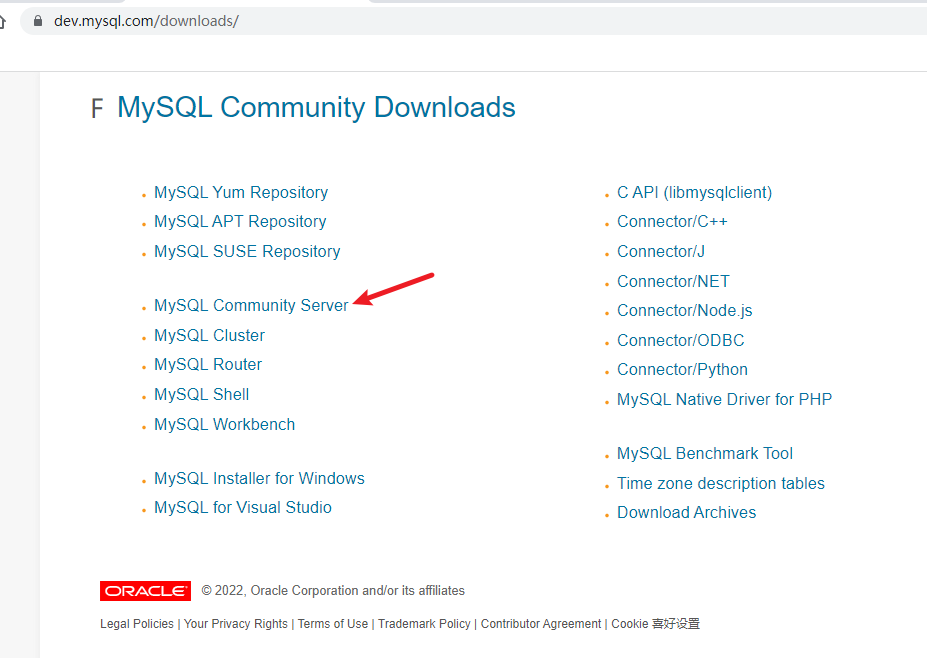Open Connector/ODBC link

click(x=680, y=341)
